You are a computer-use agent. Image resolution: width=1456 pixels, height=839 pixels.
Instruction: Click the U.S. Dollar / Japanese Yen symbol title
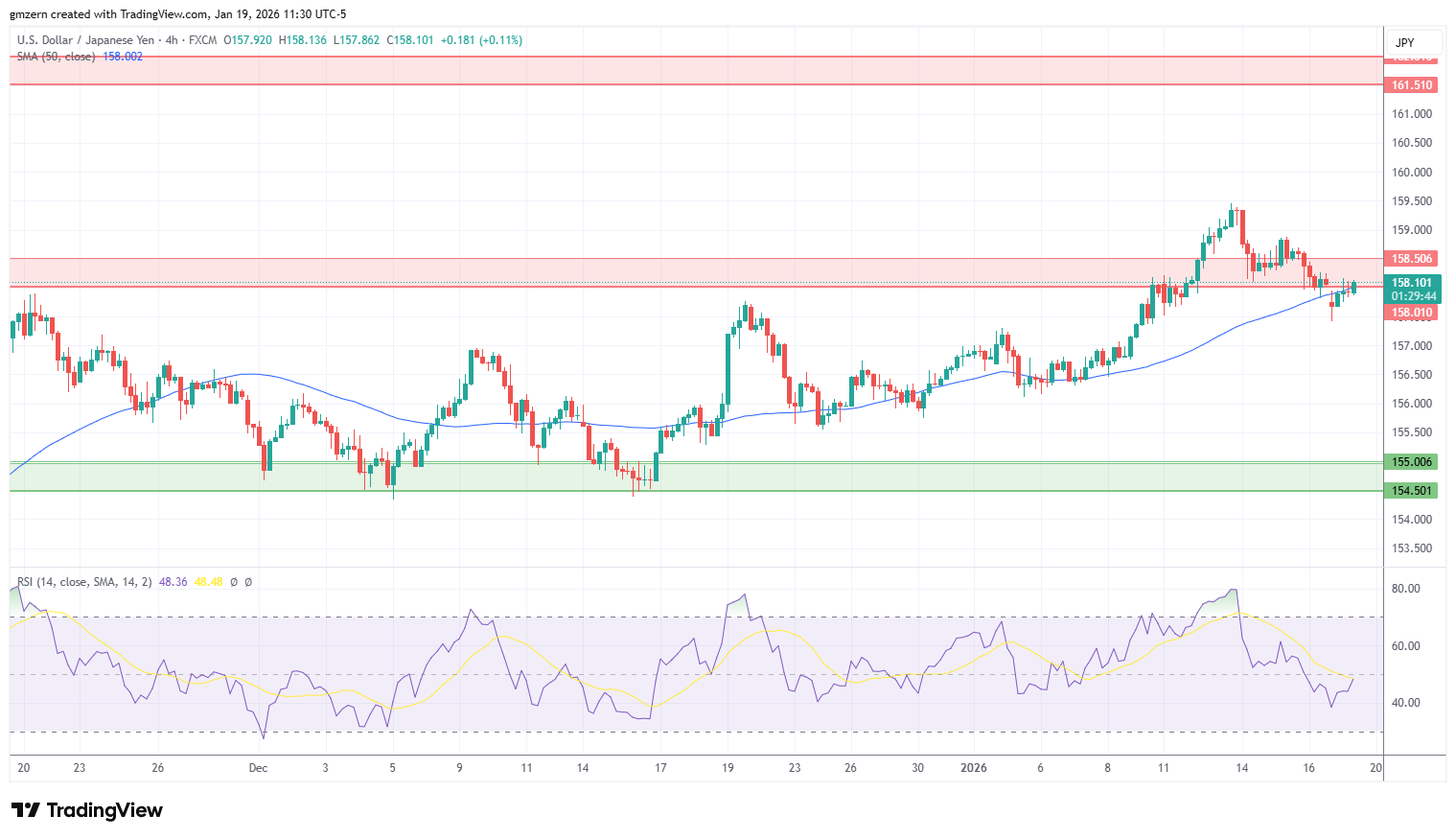click(x=85, y=40)
